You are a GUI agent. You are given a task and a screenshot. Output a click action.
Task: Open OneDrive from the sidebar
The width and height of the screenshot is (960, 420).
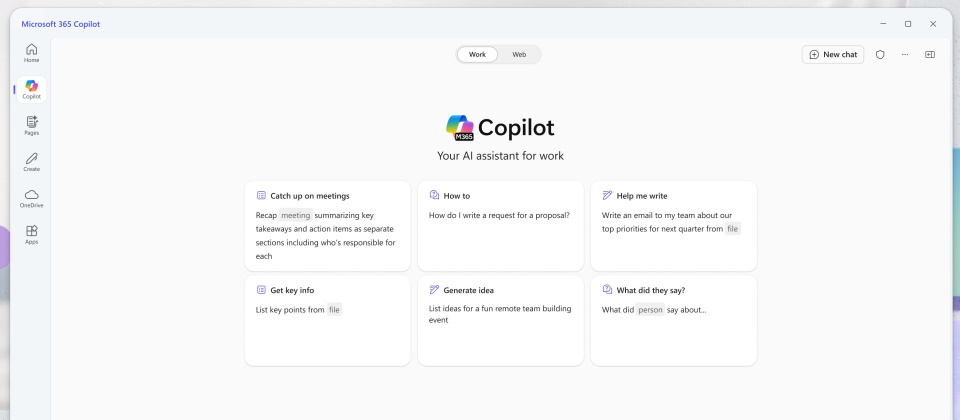coord(32,197)
